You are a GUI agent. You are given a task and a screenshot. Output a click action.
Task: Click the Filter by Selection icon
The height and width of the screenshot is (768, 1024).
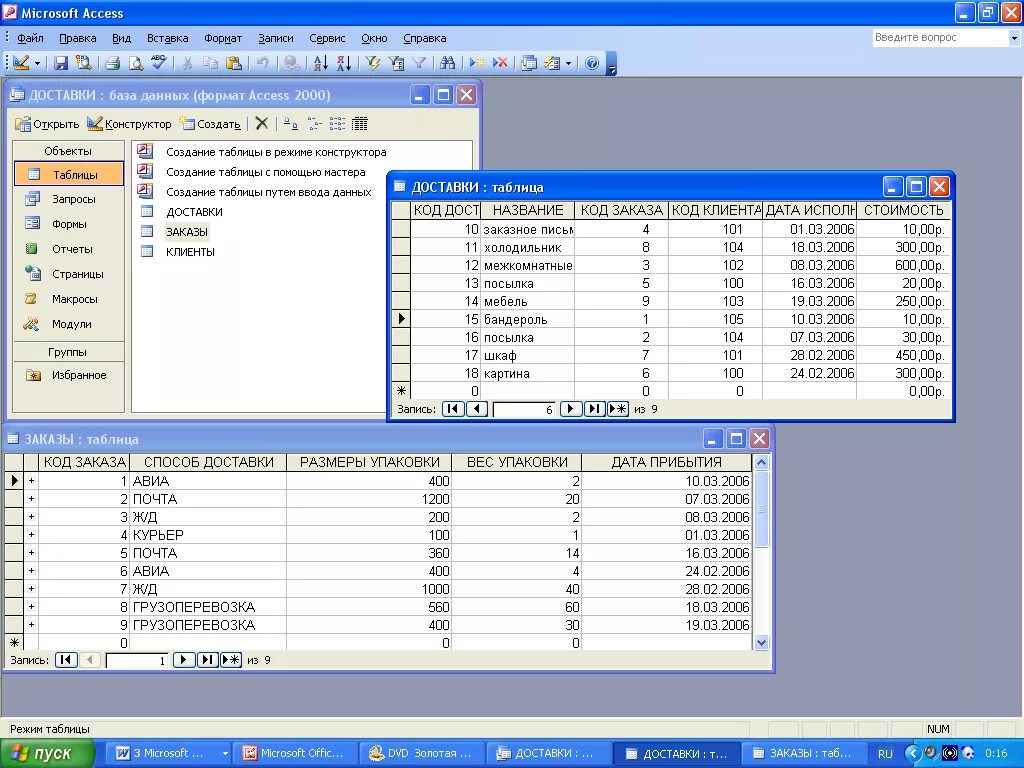[373, 63]
